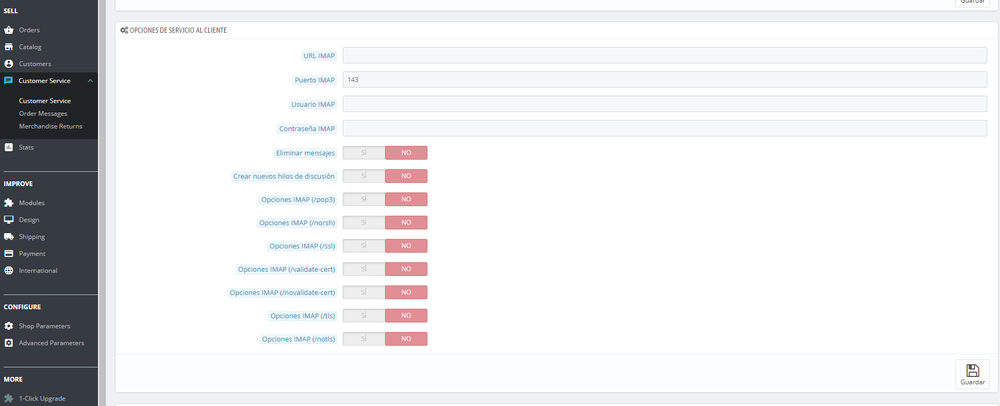Click the URL IMAP label
The width and height of the screenshot is (1000, 406).
[319, 56]
